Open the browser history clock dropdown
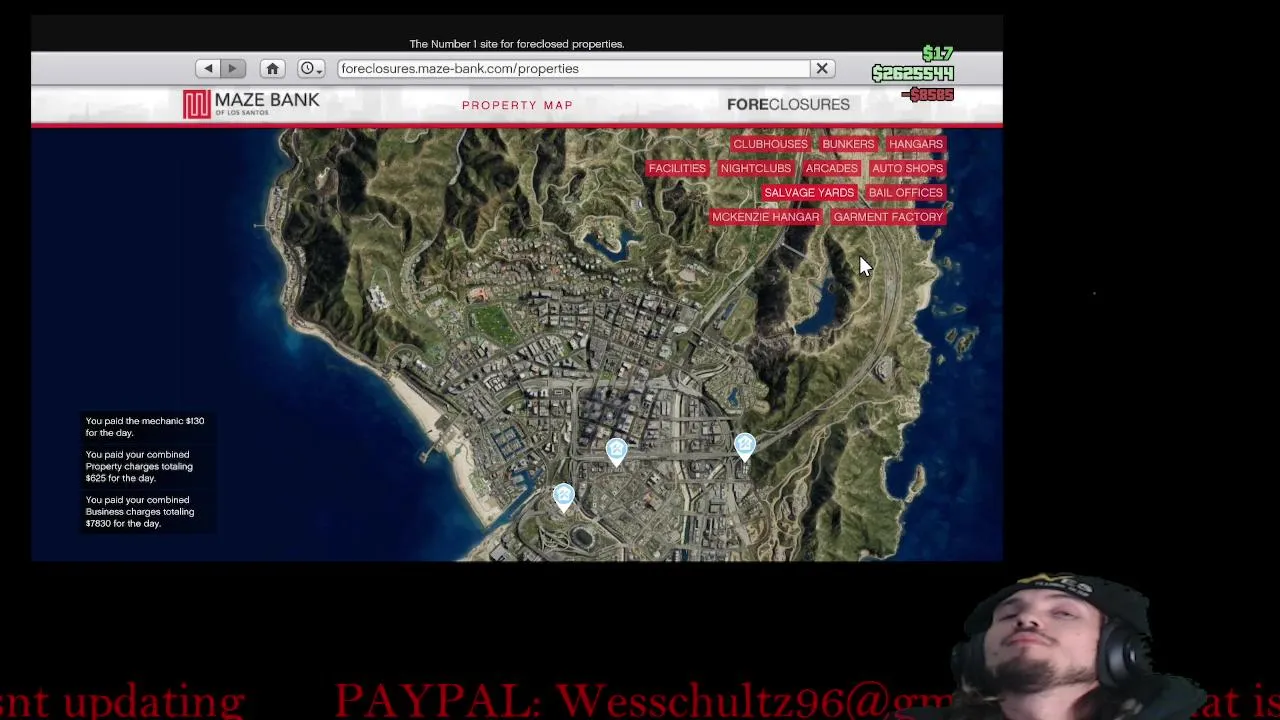The width and height of the screenshot is (1280, 720). pyautogui.click(x=311, y=68)
